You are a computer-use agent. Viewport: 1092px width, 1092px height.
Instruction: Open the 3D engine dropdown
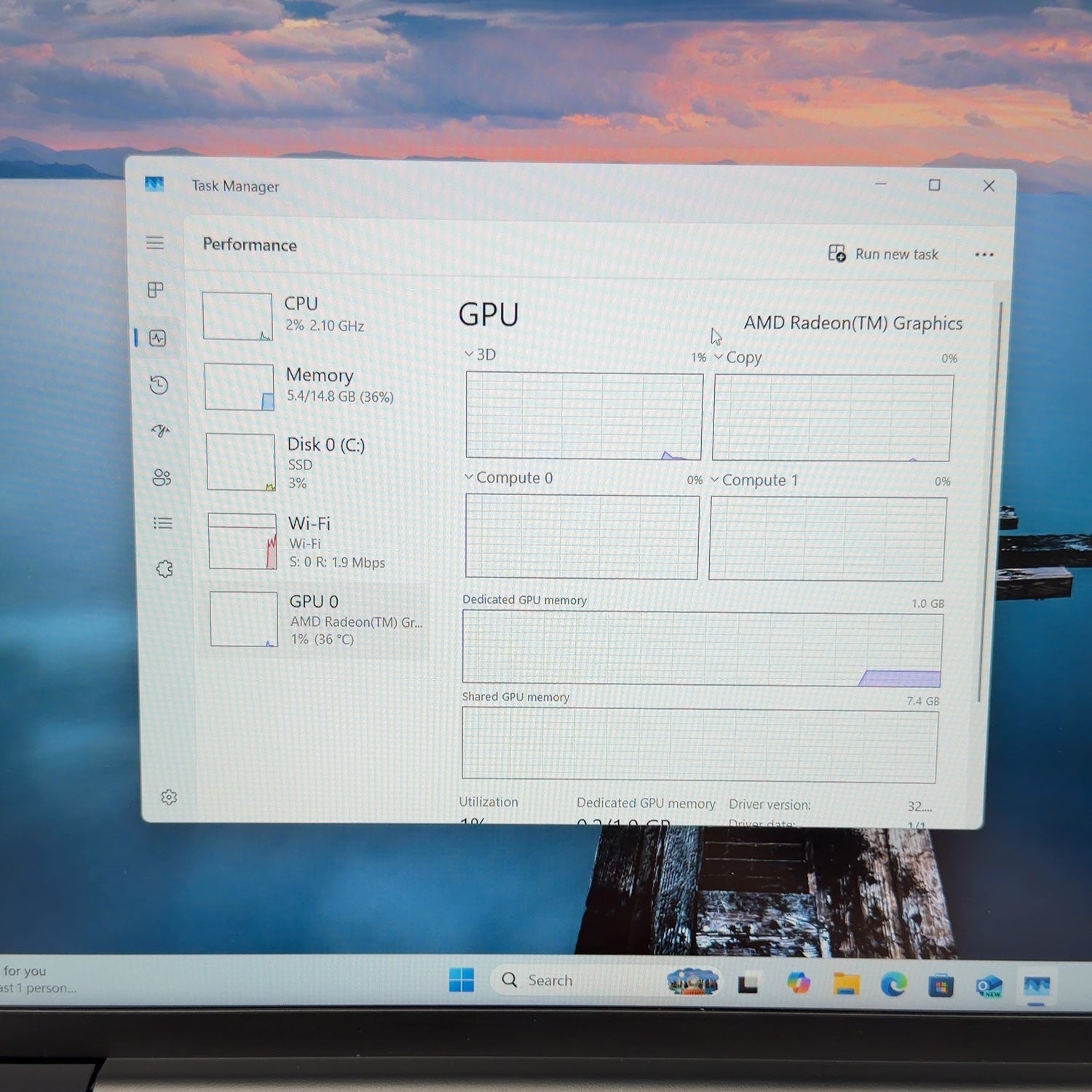click(x=480, y=355)
